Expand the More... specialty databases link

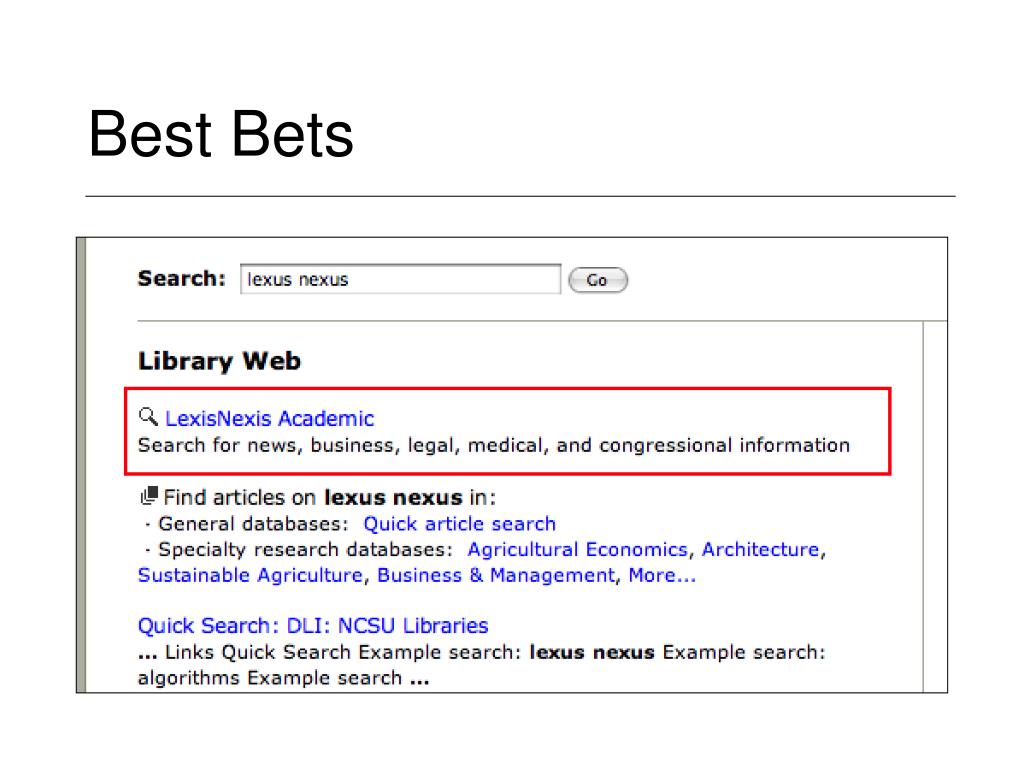tap(662, 575)
